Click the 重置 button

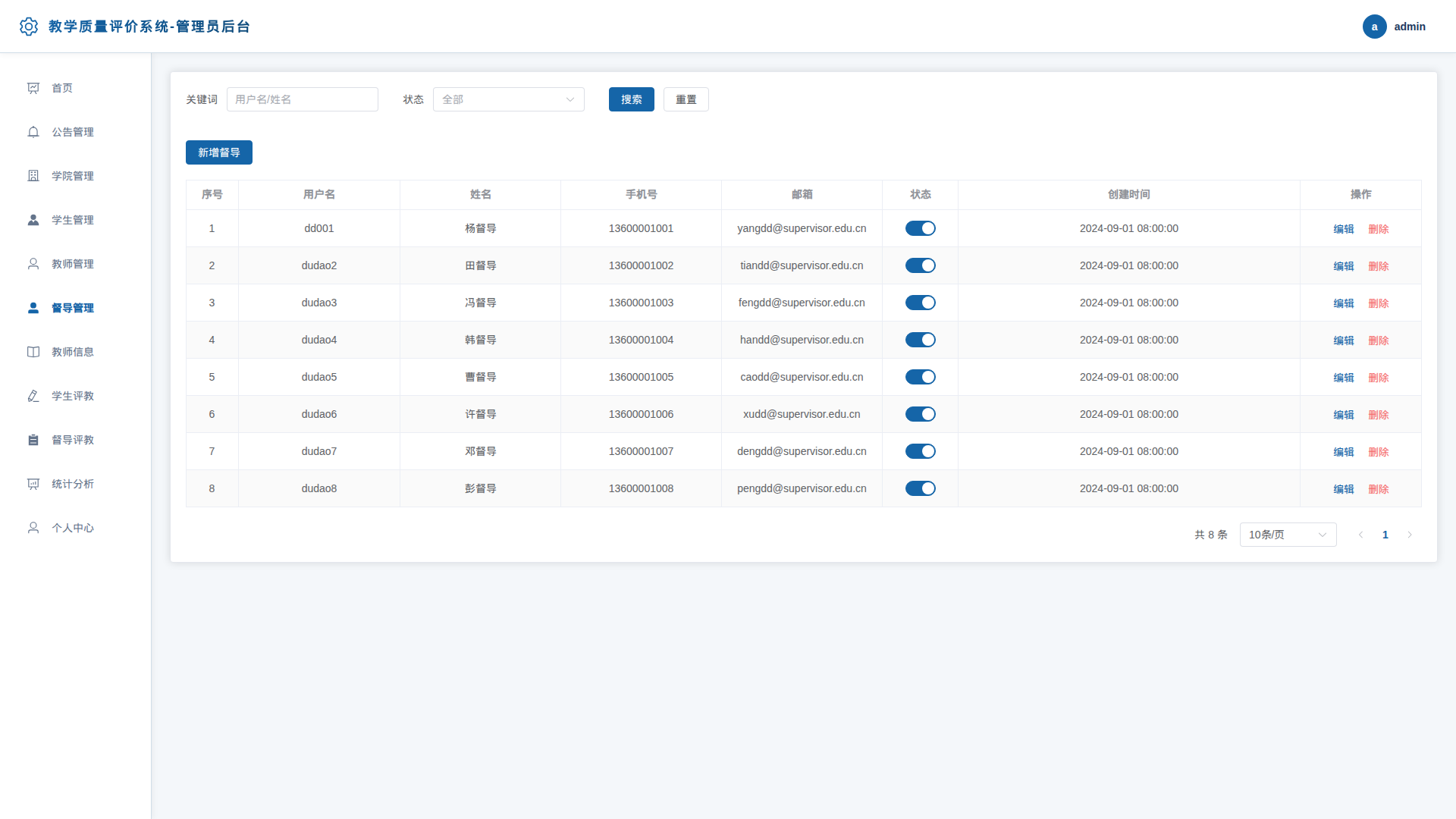click(x=686, y=99)
